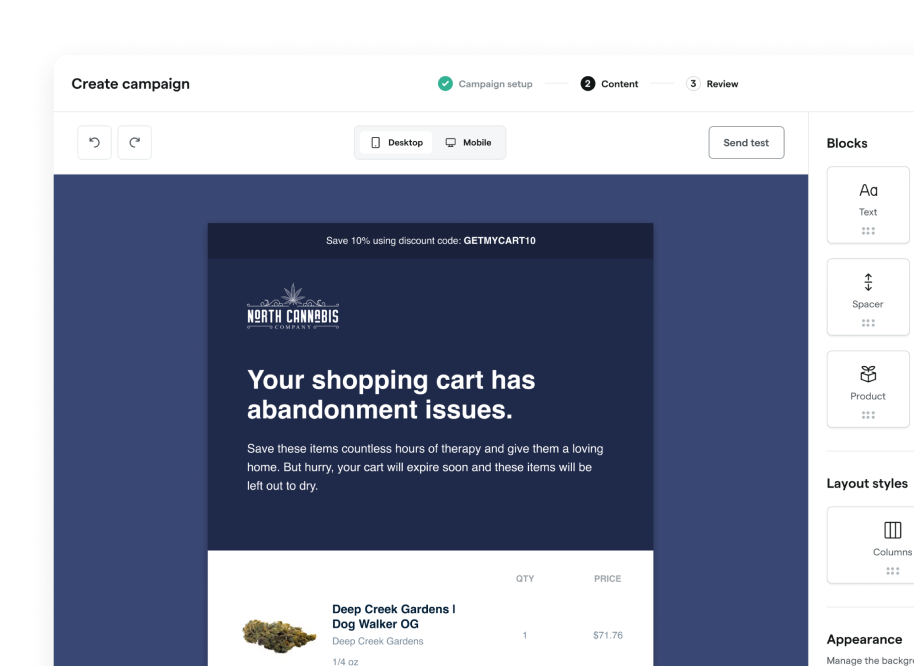
Task: Click the Layout styles heading
Action: click(x=867, y=484)
